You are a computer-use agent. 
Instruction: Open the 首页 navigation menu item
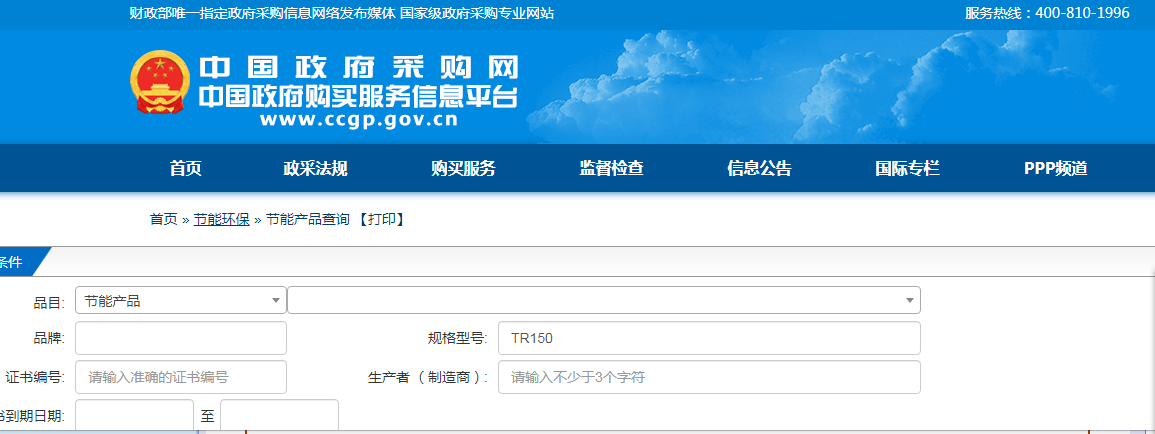pos(185,169)
